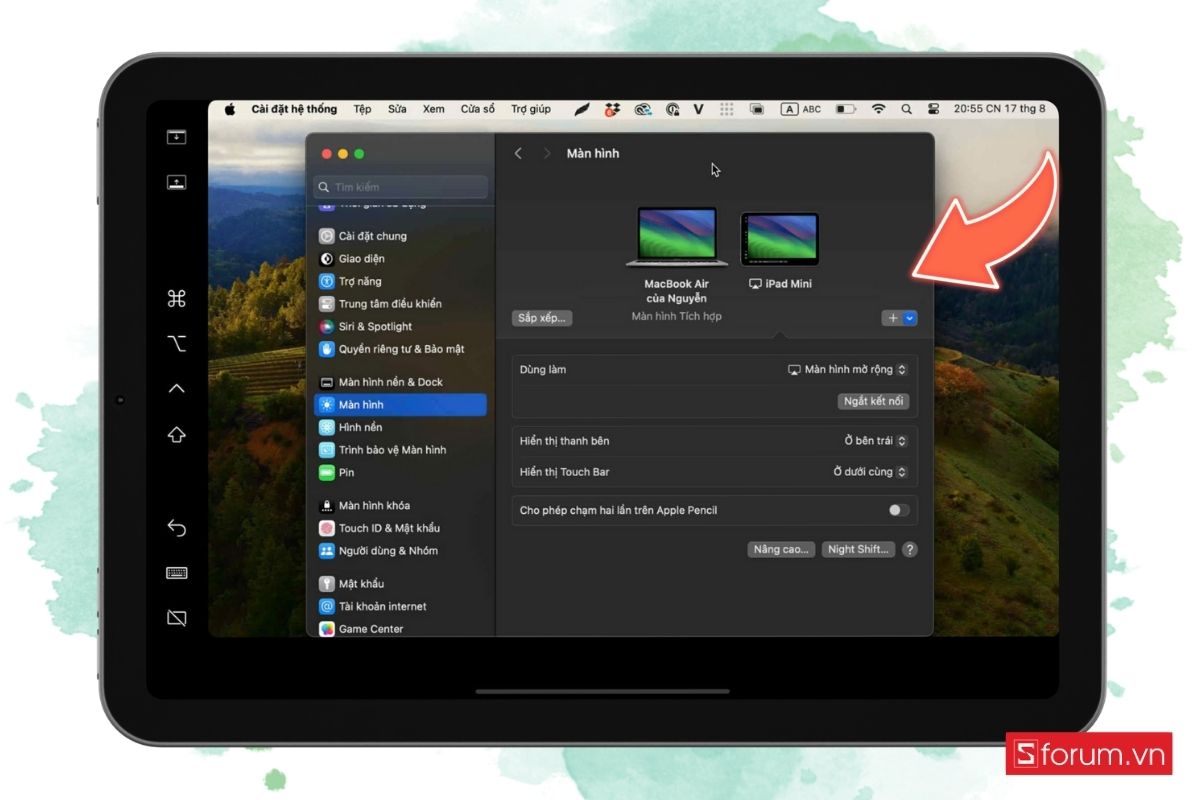Tap the Shift key in Sidecar sidebar
This screenshot has width=1200, height=800.
(177, 435)
